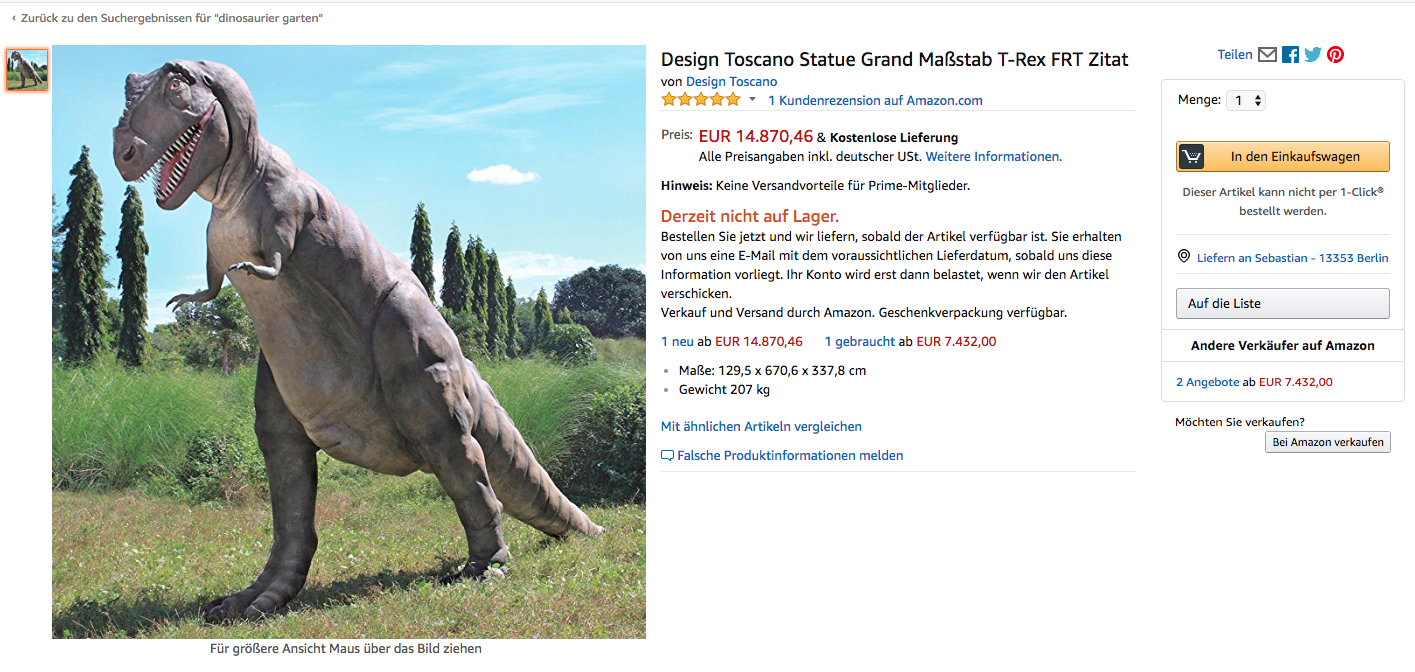Screen dimensions: 1415x672
Task: Open Mit ähnlichen Artikeln vergleichen
Action: [761, 426]
